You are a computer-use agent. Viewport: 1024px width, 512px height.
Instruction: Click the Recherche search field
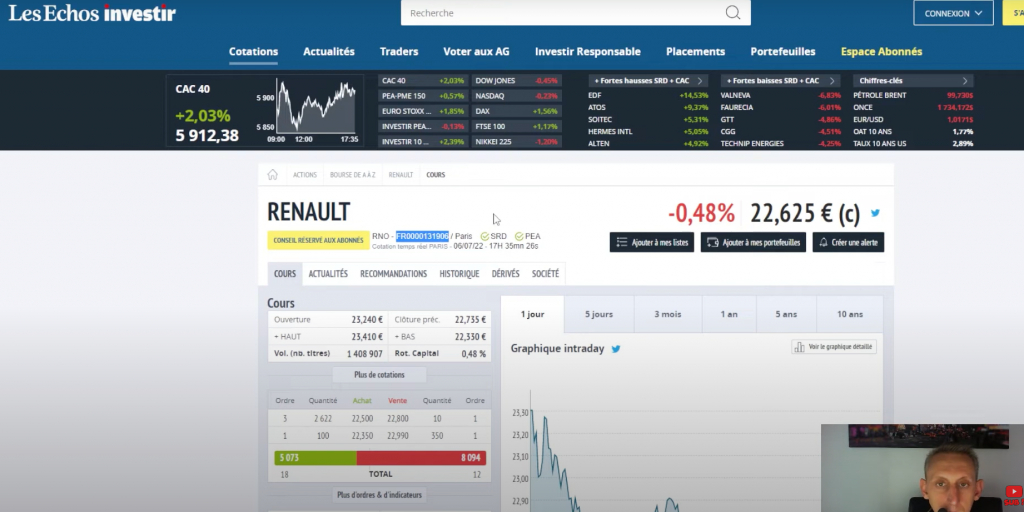(560, 13)
